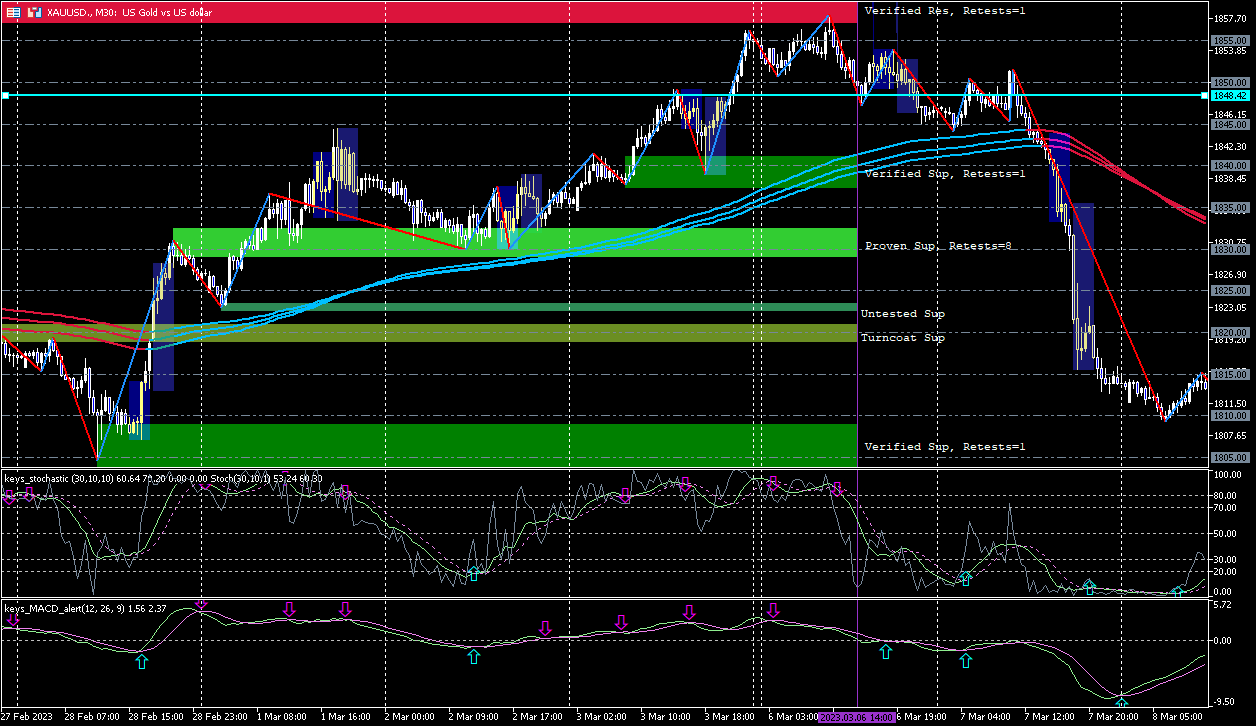The image size is (1256, 726).
Task: Click the magenta MACD down arrow near 28 Feb 23:00
Action: pyautogui.click(x=201, y=603)
